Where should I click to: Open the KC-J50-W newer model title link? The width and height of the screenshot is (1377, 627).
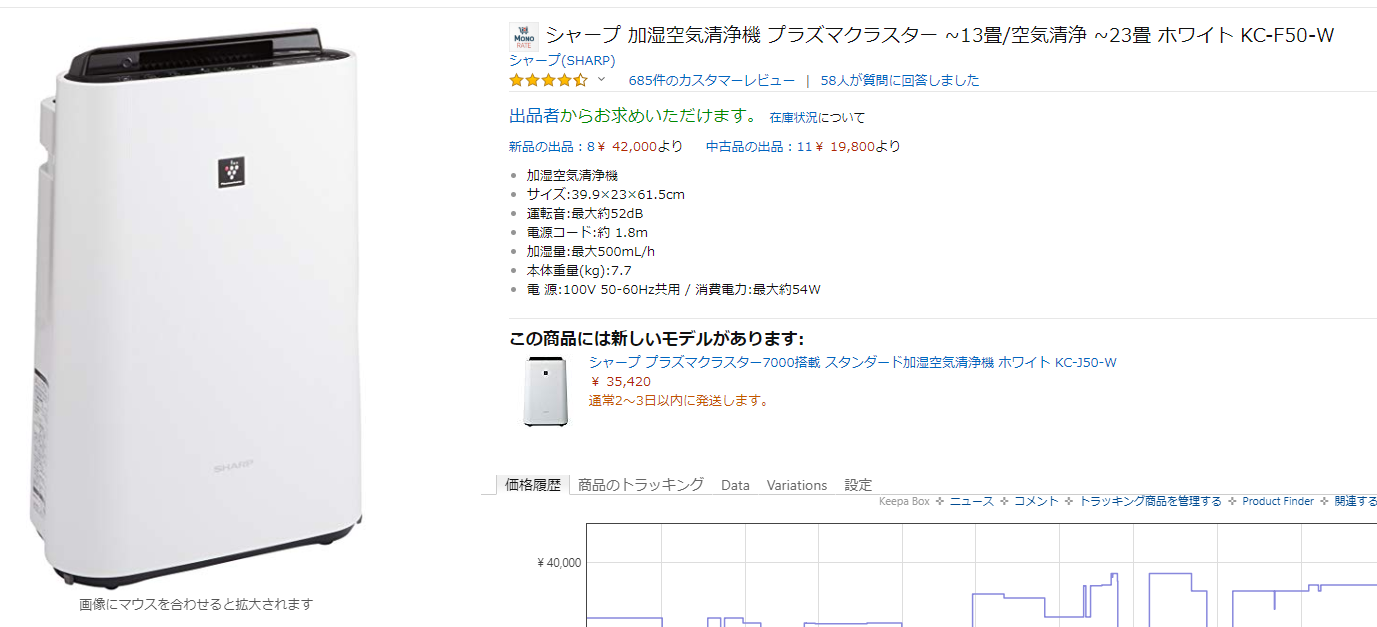tap(852, 362)
